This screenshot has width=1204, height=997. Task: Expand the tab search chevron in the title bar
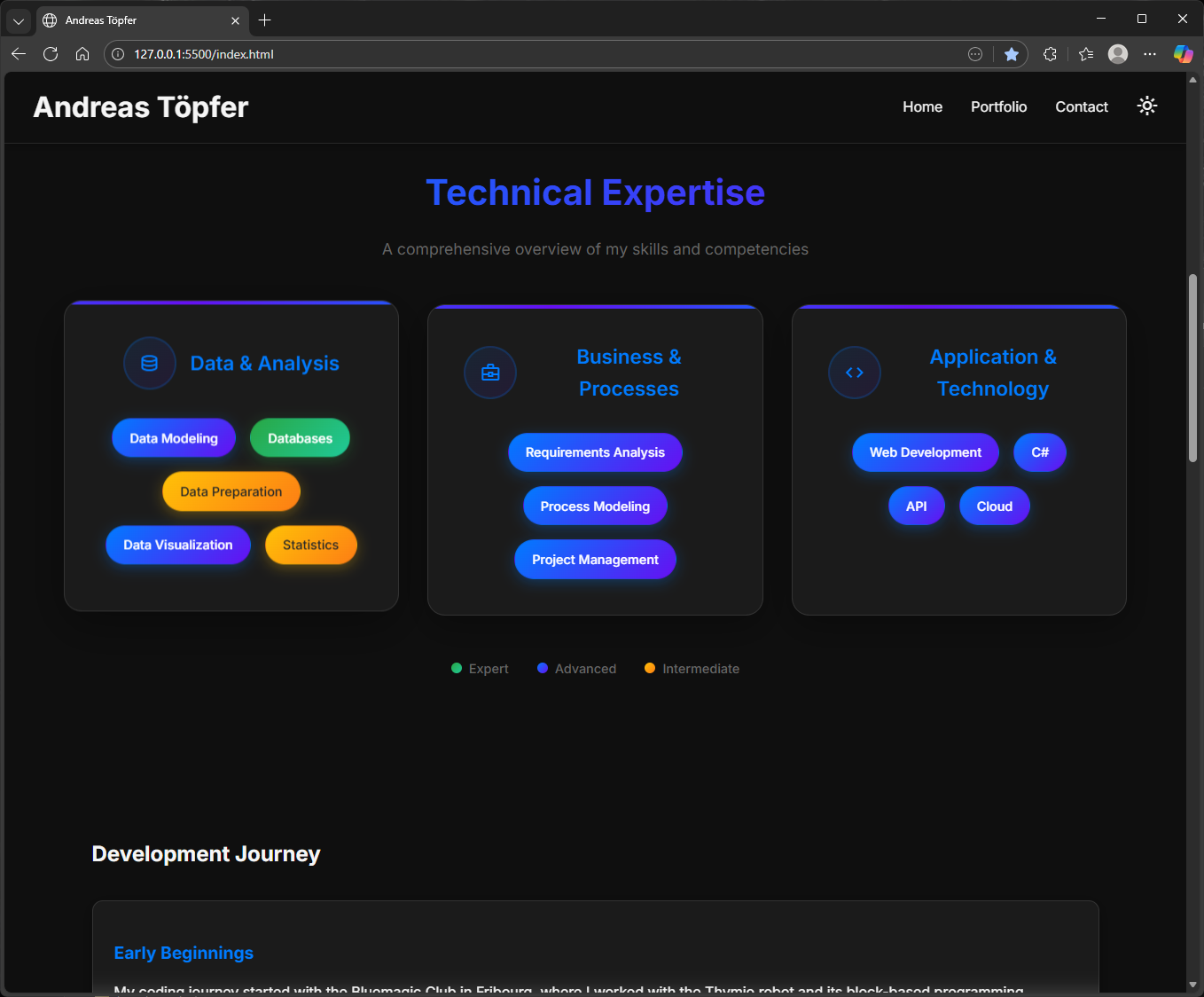tap(19, 20)
